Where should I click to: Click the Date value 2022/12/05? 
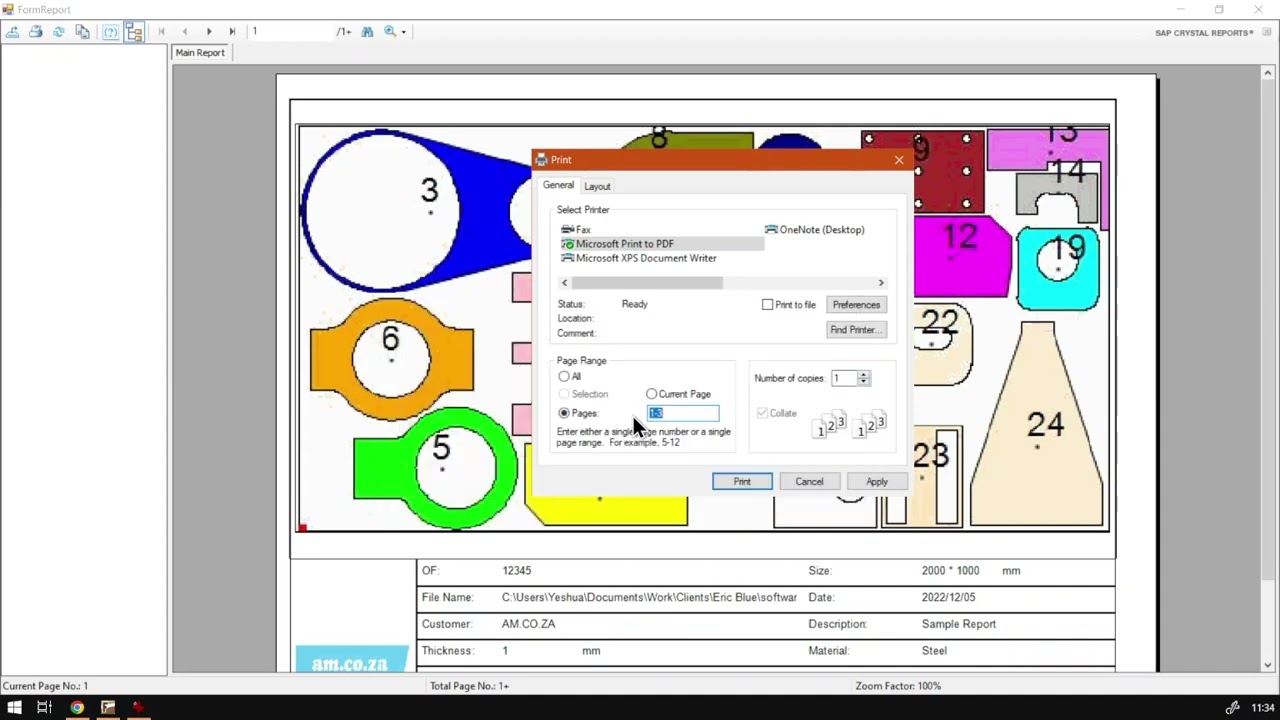[948, 598]
